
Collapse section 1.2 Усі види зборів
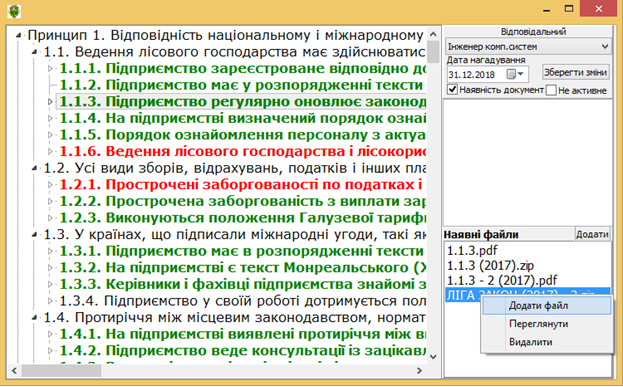coord(34,168)
